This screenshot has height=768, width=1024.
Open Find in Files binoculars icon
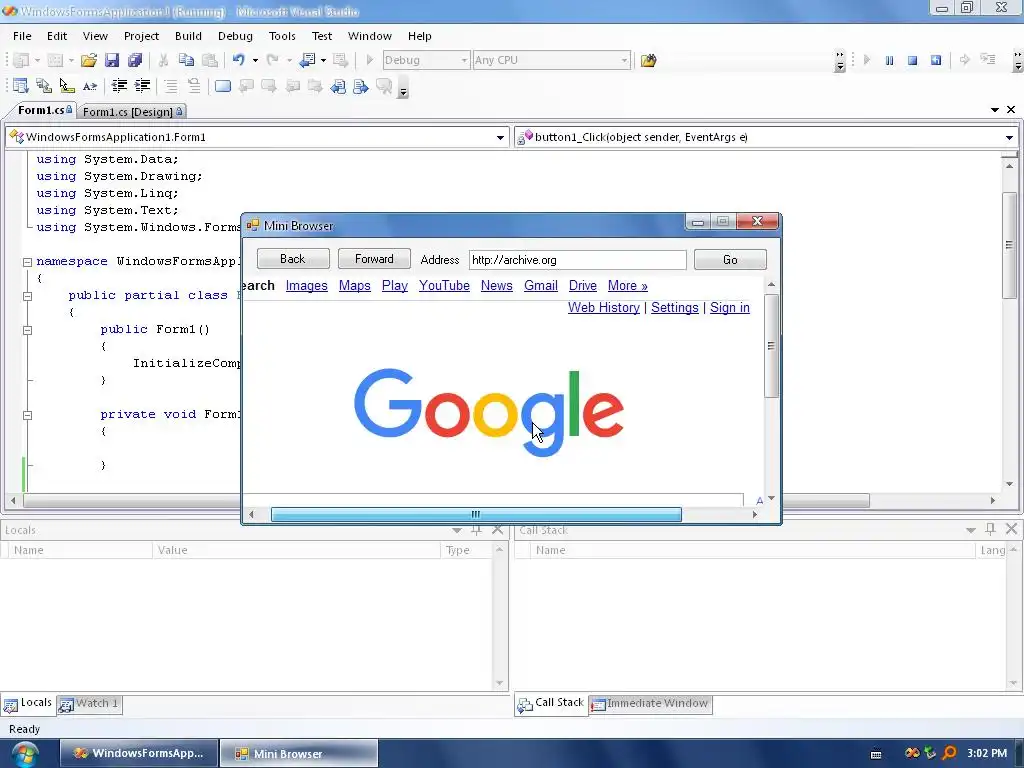(x=648, y=60)
